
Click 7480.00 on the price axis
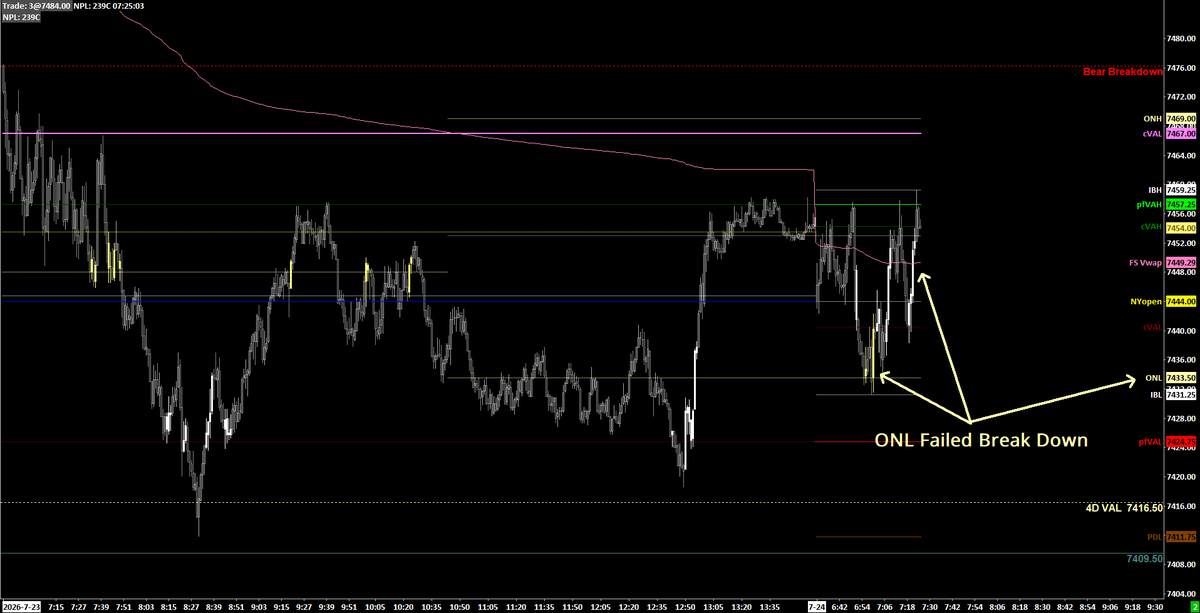point(1182,38)
